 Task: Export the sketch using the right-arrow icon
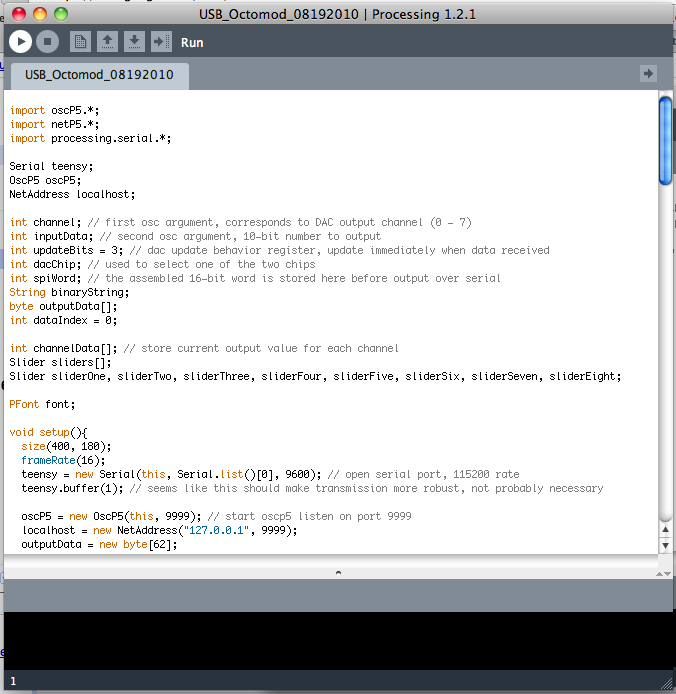[161, 42]
